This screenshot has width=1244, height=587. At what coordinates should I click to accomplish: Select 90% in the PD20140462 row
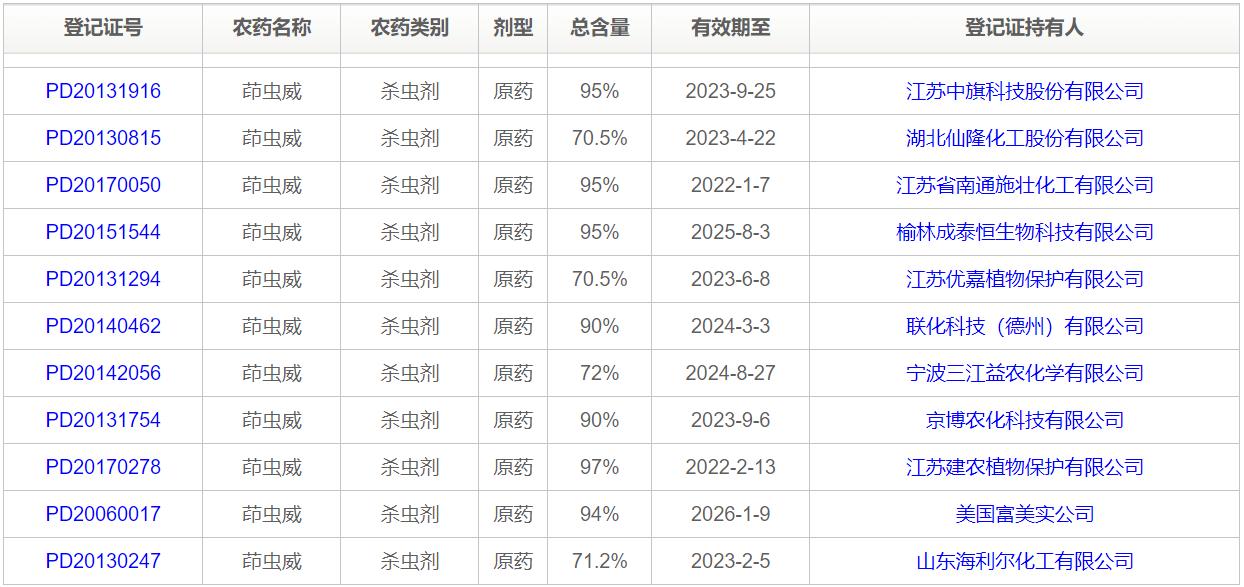[x=600, y=326]
